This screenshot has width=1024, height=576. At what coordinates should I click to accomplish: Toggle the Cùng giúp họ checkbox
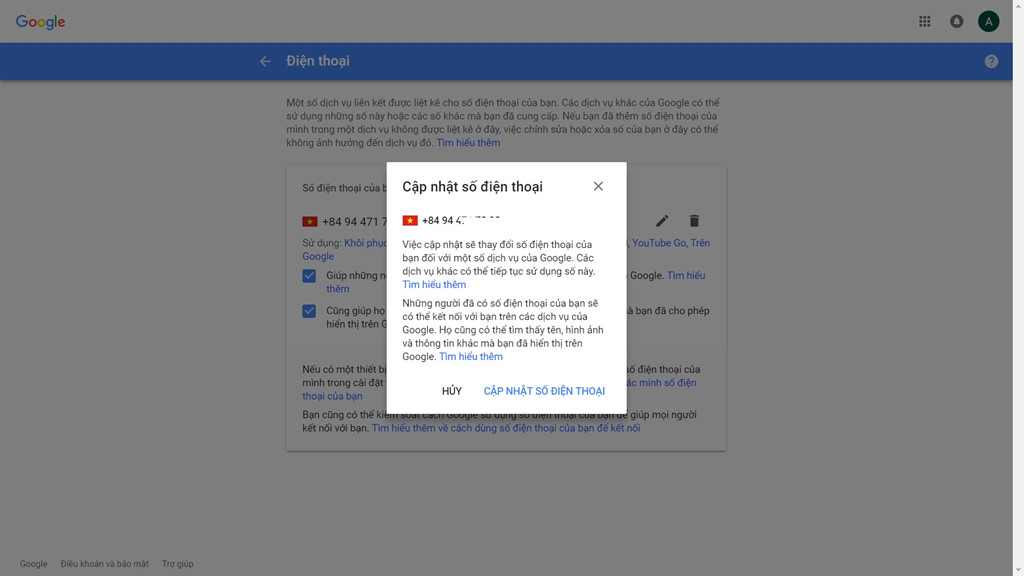point(309,311)
